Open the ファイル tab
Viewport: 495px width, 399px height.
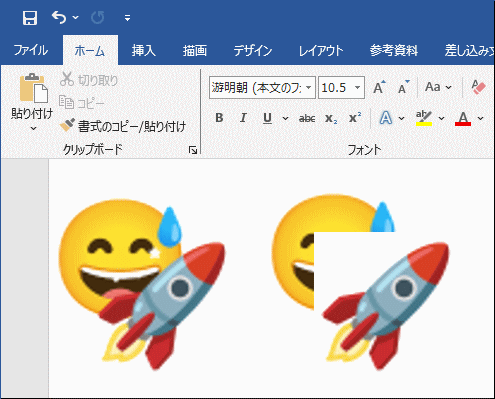point(31,50)
